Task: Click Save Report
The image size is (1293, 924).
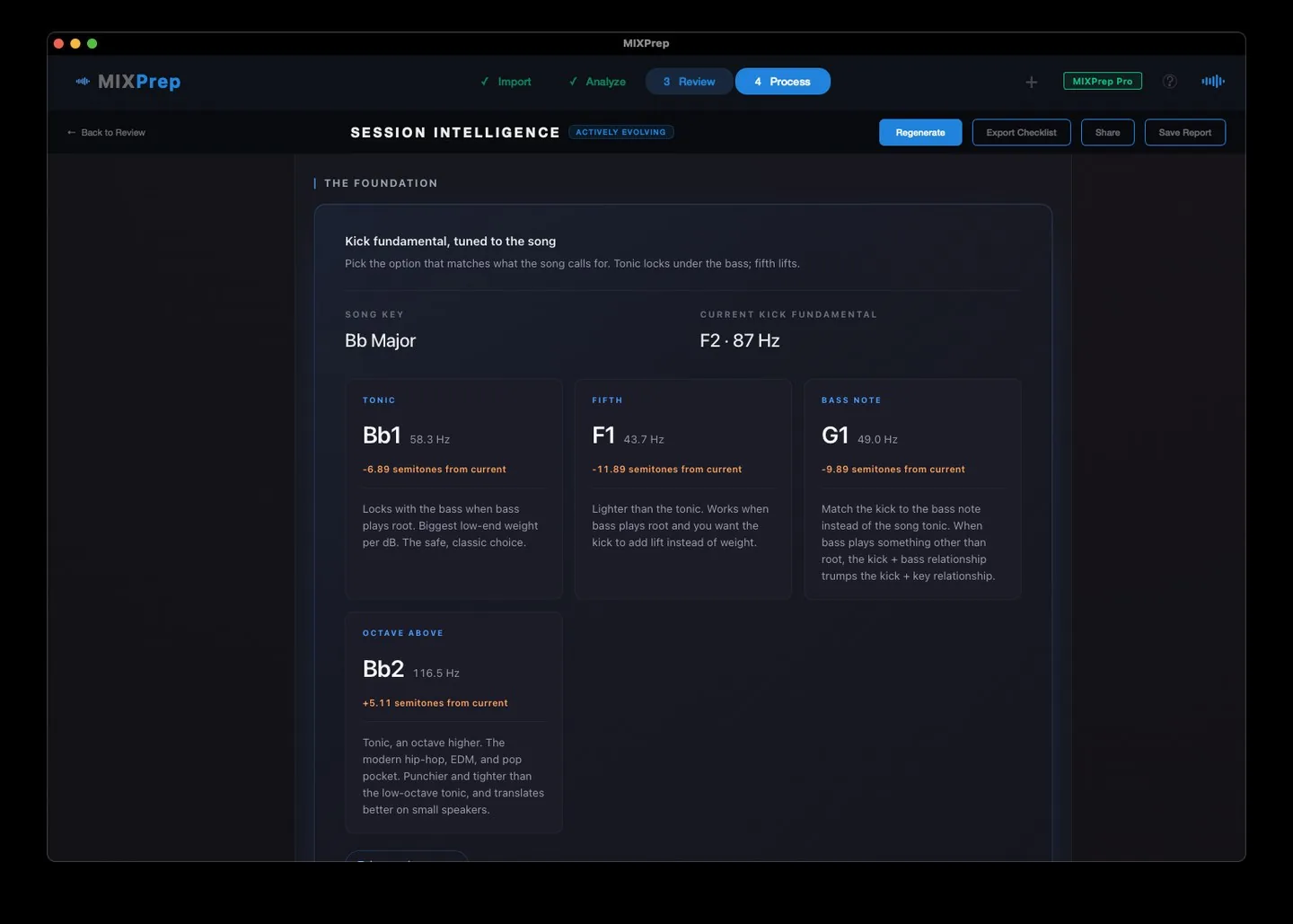Action: 1184,133
